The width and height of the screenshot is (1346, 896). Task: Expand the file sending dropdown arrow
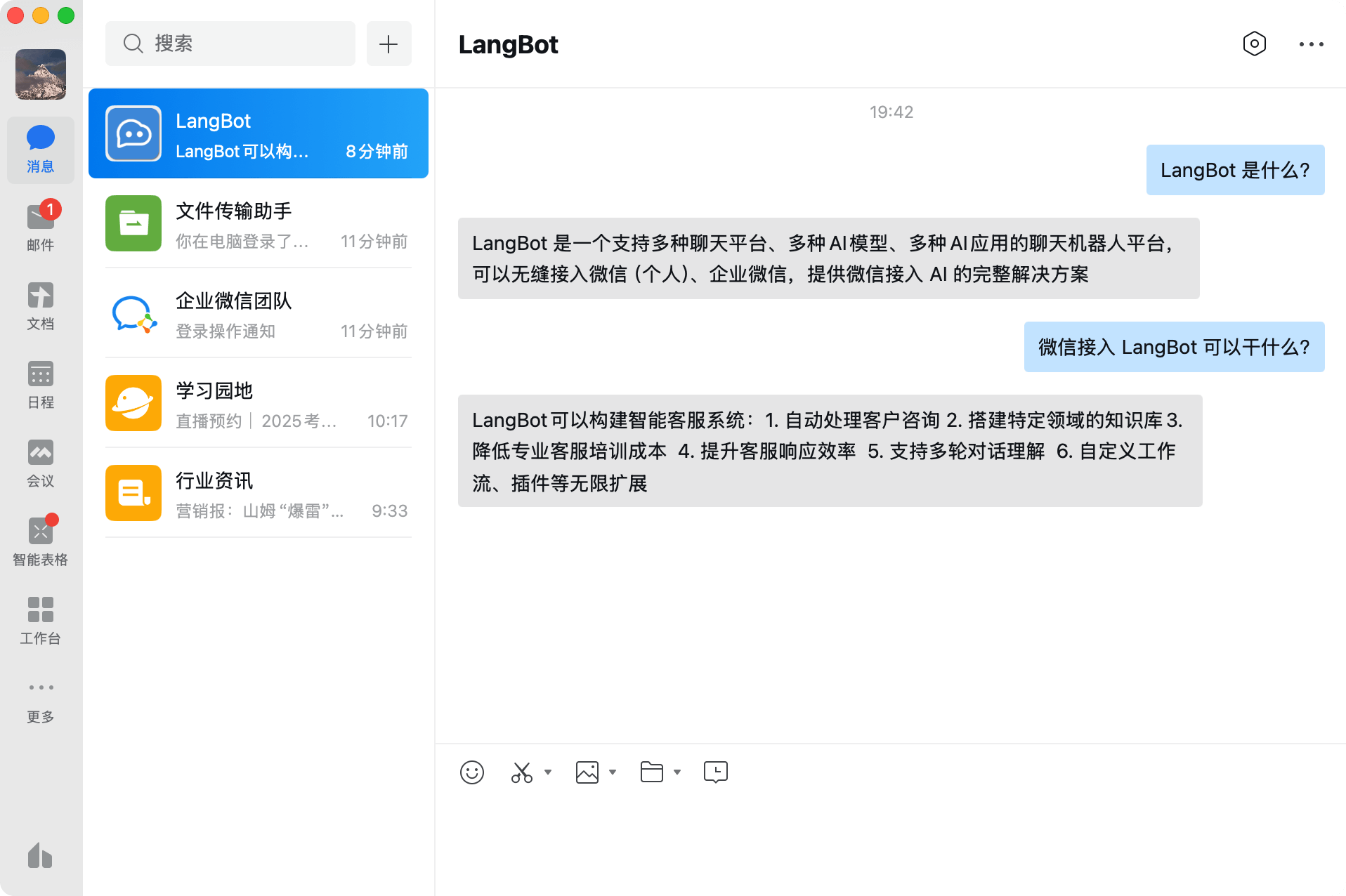[677, 773]
